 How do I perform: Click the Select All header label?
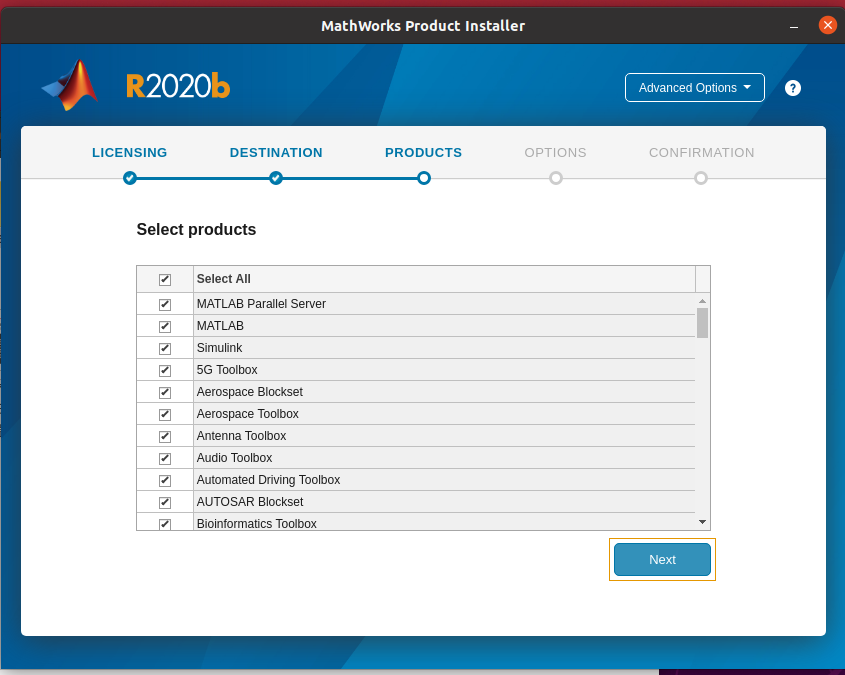coord(224,279)
